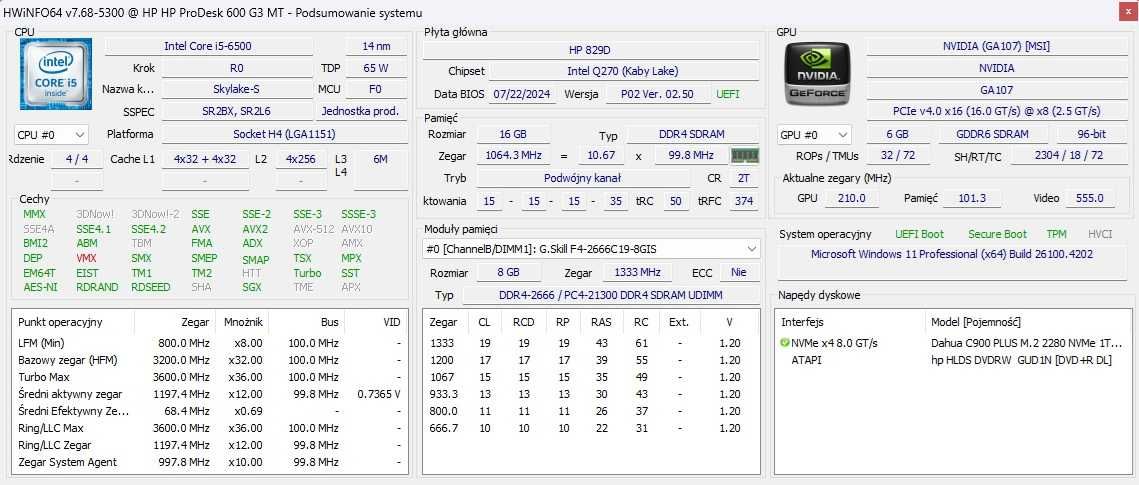Click the NVIDIA (GA107) [MSI] field
The width and height of the screenshot is (1139, 485).
(996, 46)
